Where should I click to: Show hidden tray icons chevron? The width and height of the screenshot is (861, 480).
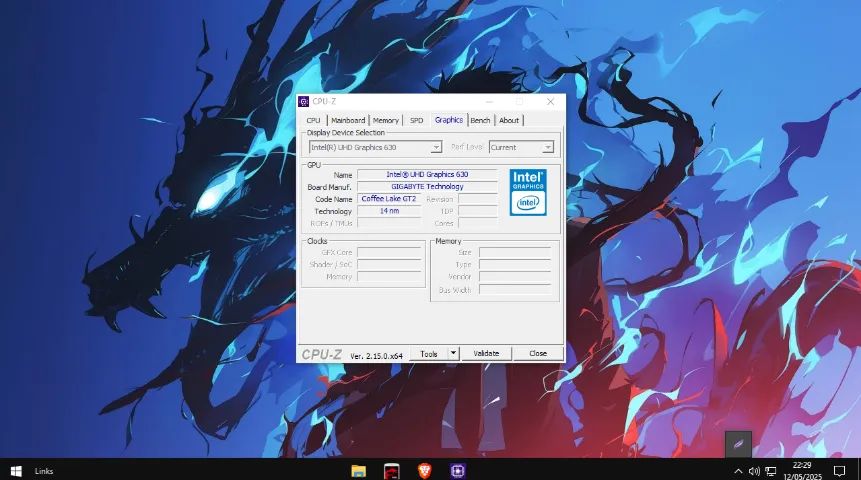tap(738, 471)
